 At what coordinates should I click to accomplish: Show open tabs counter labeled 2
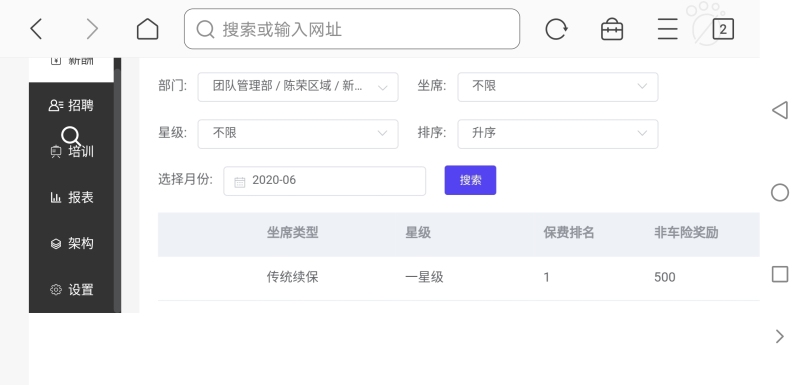(723, 29)
